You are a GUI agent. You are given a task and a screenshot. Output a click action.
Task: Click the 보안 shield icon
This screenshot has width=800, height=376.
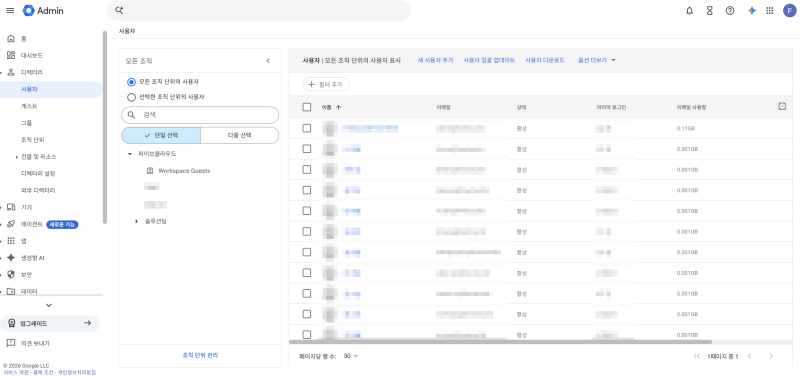pyautogui.click(x=11, y=274)
